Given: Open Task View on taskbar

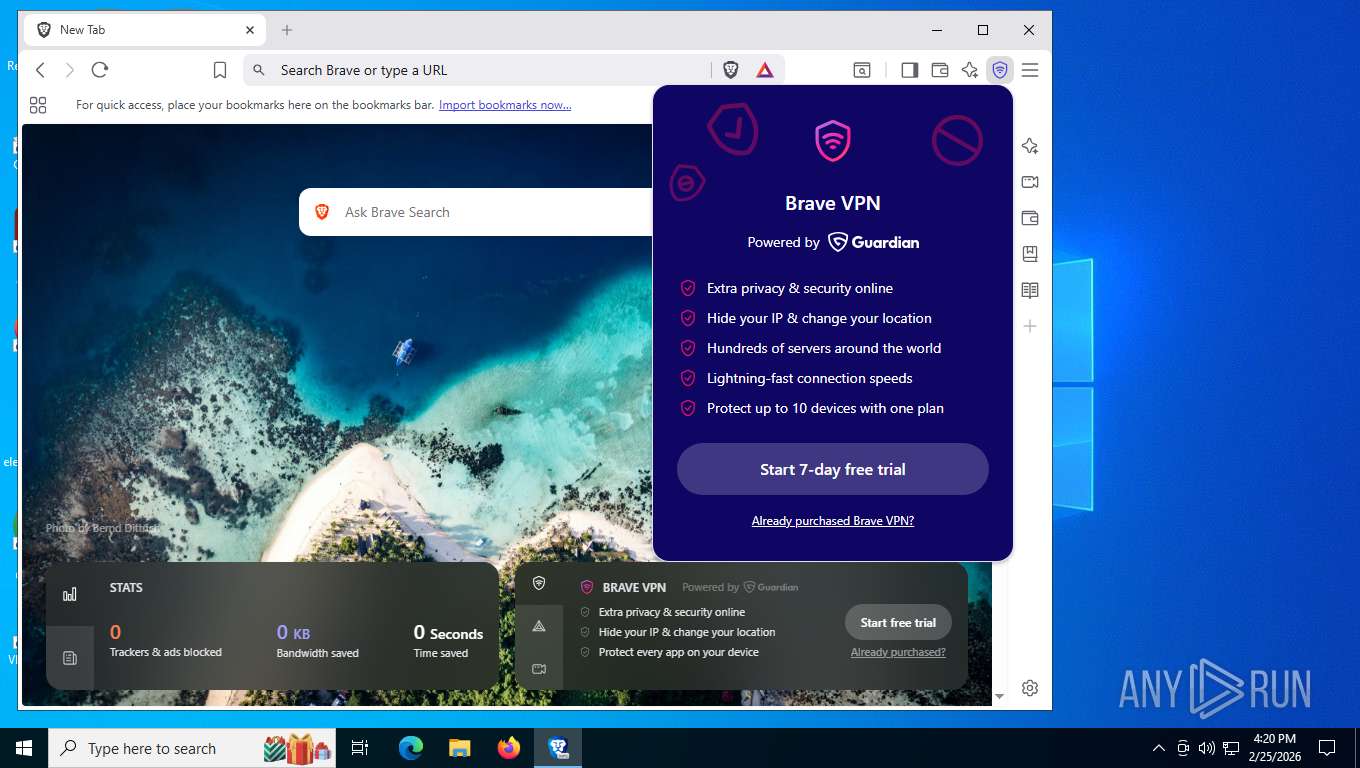Looking at the screenshot, I should click(x=360, y=748).
